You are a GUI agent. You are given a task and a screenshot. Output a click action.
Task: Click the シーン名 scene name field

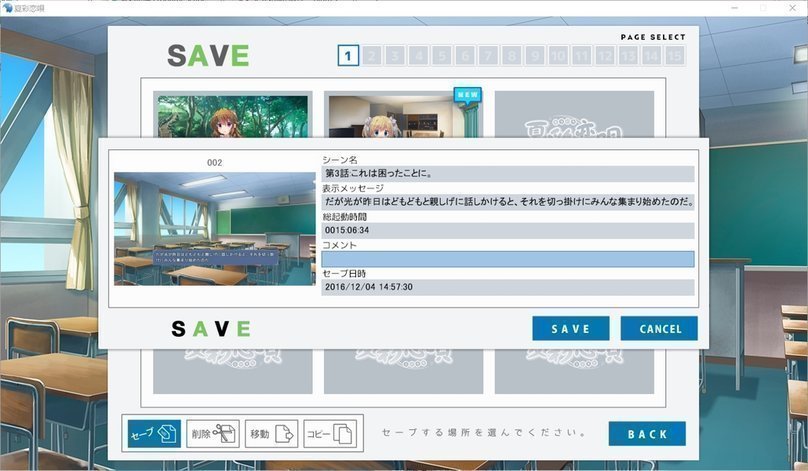tap(508, 174)
